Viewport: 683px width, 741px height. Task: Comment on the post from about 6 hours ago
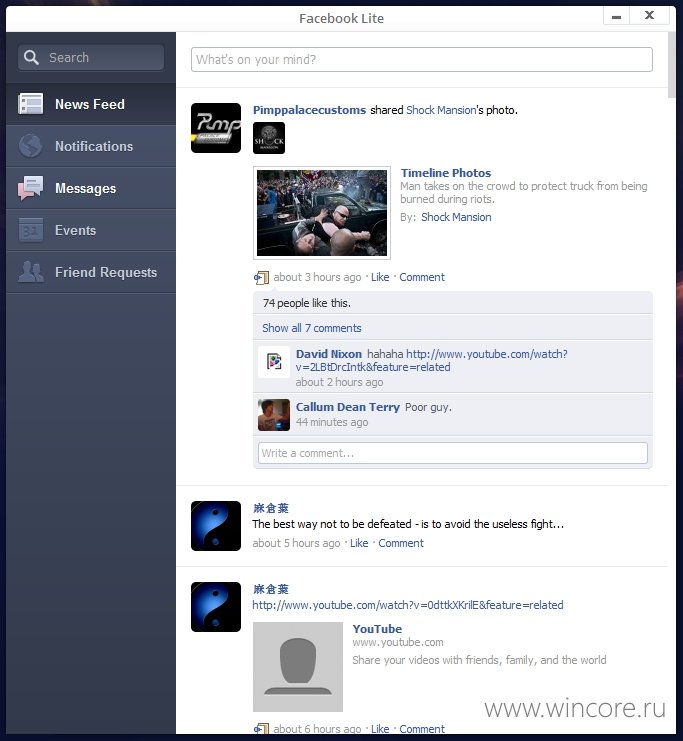coord(422,729)
